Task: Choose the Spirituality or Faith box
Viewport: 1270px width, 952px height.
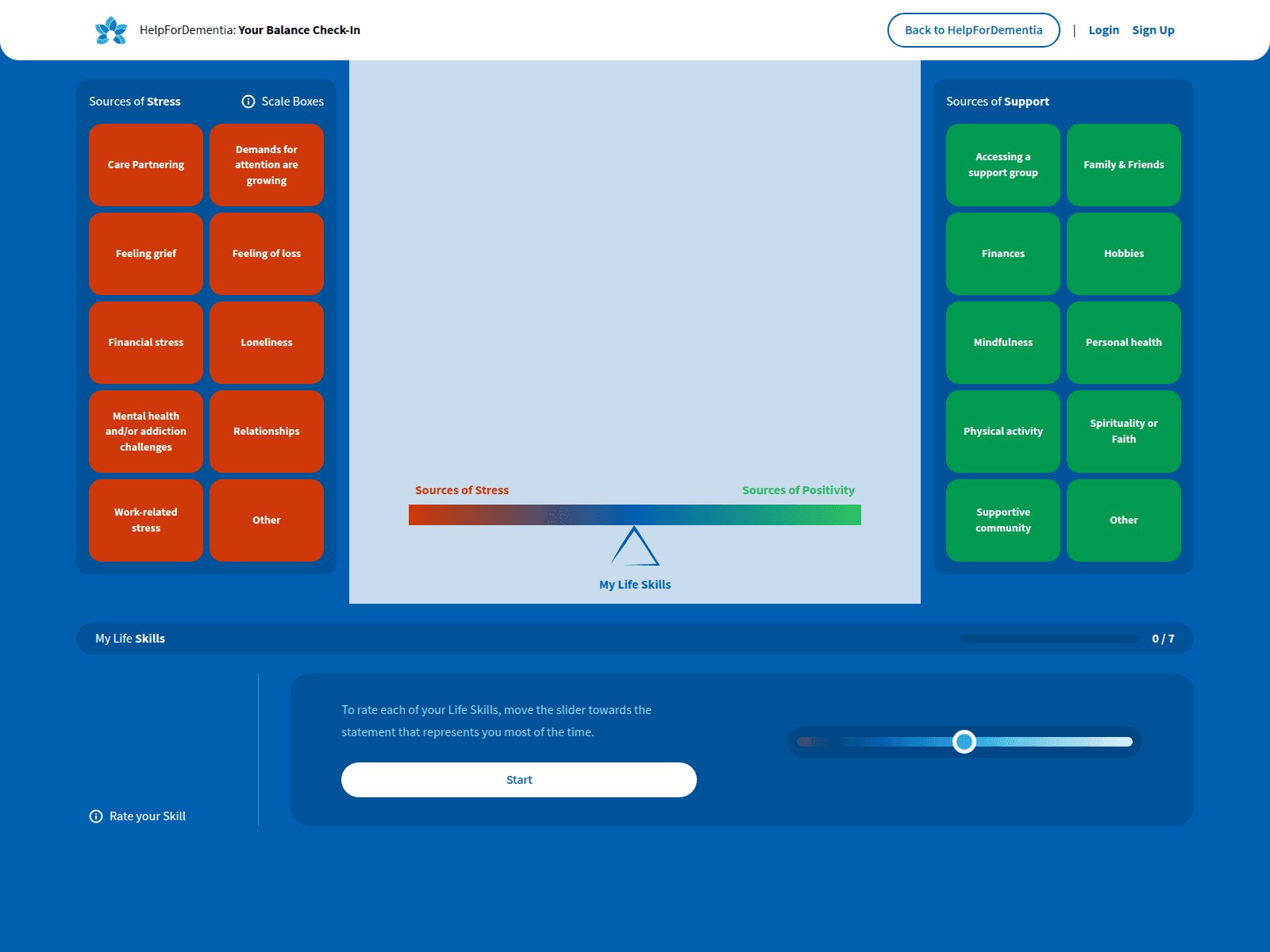Action: (x=1124, y=432)
